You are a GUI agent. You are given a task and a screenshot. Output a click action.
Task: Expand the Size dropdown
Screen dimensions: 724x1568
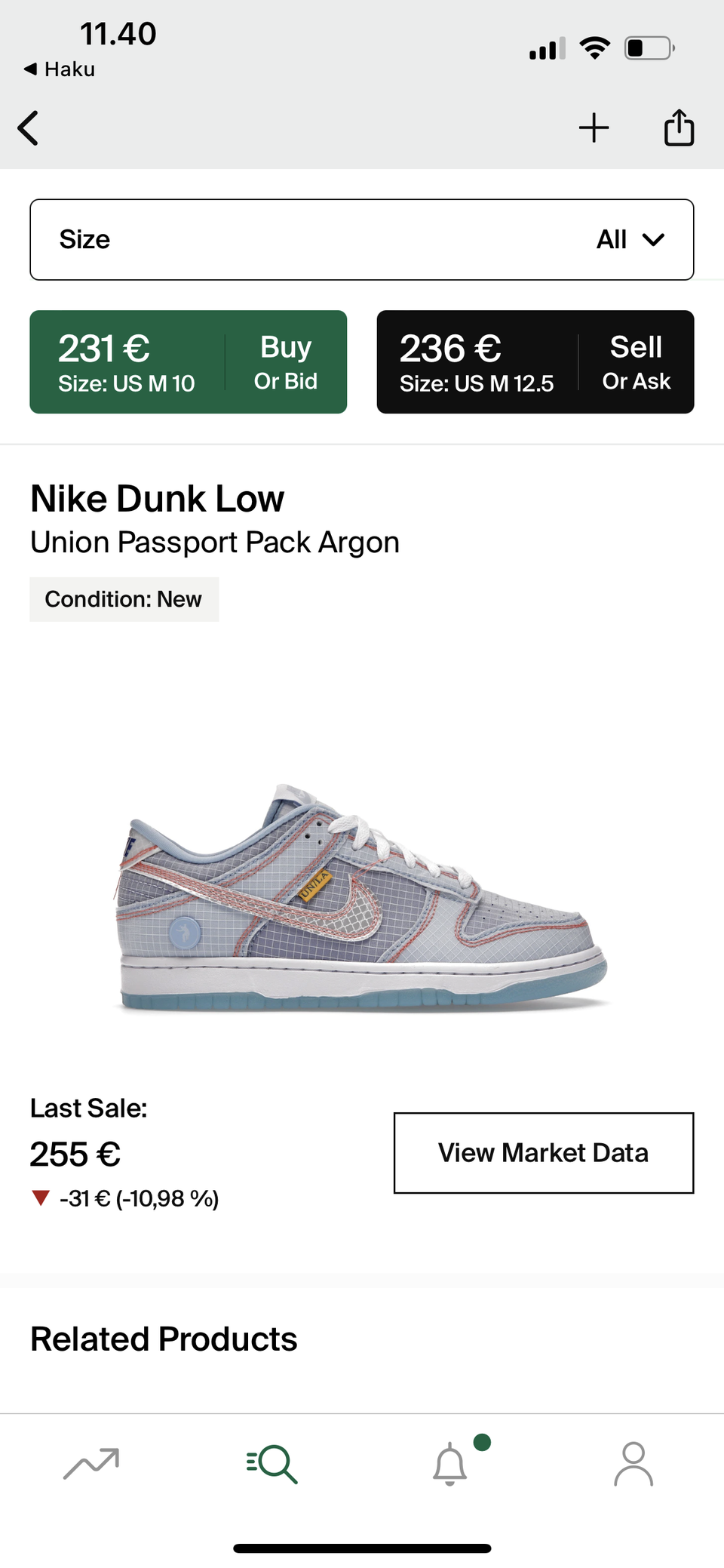click(x=362, y=239)
